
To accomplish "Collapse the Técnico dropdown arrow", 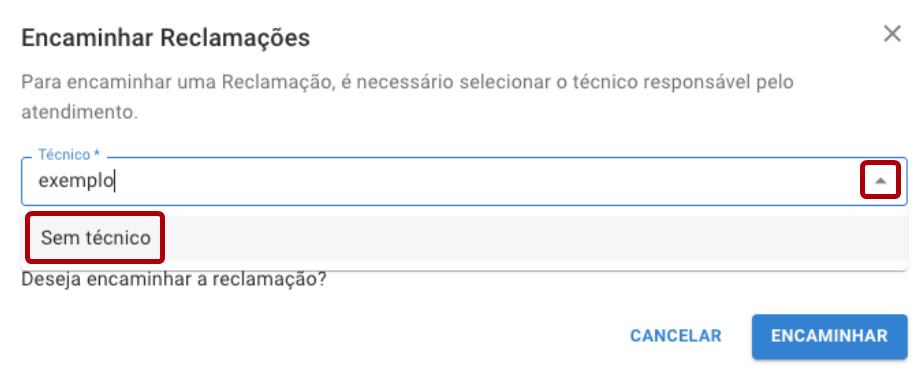I will point(881,181).
